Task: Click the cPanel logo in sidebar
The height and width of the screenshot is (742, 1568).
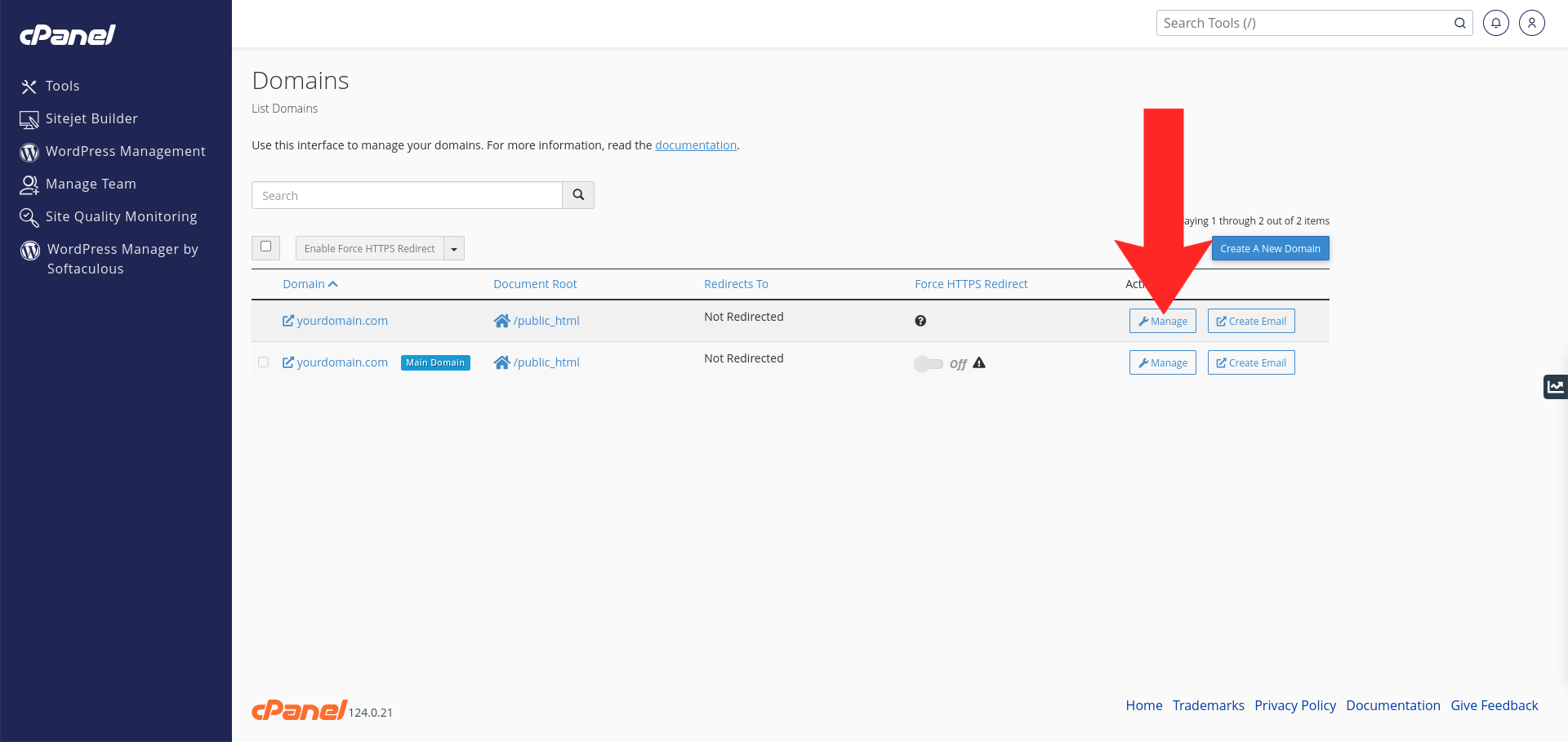Action: click(68, 34)
